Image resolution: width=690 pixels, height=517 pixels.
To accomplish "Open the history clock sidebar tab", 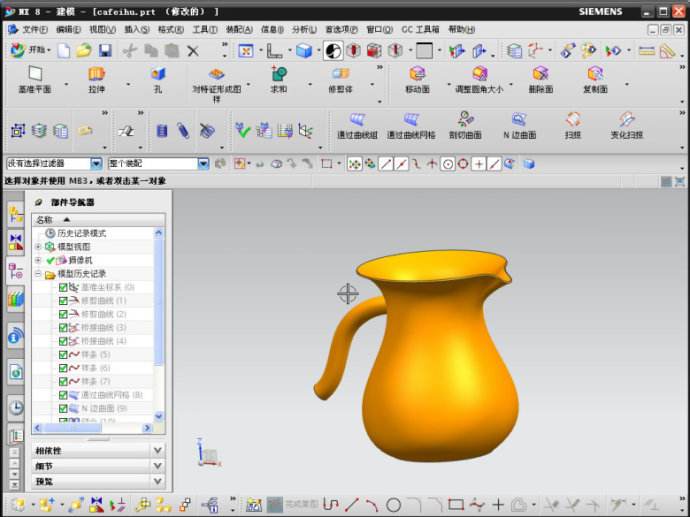I will tap(16, 407).
